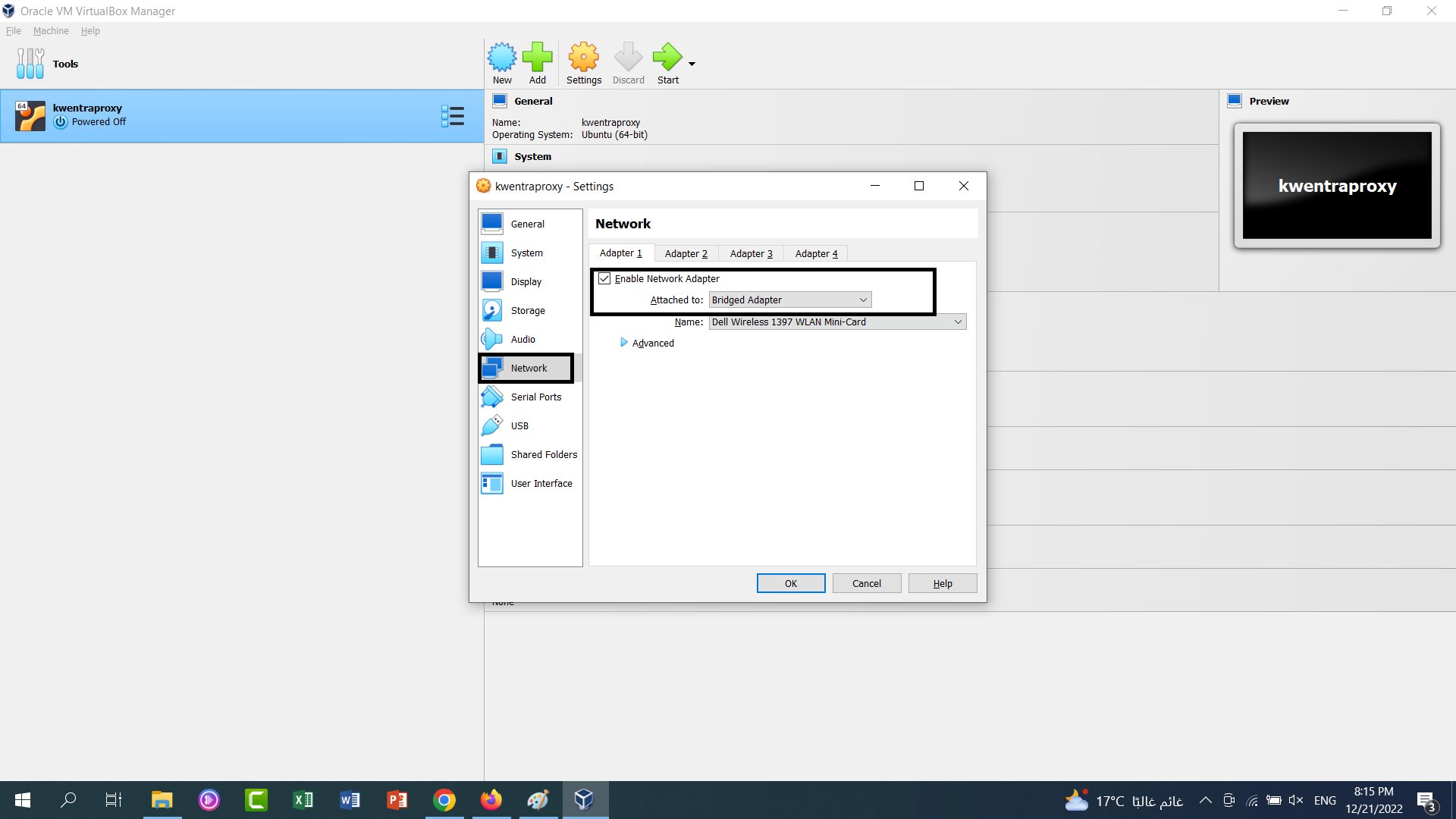The image size is (1456, 819).
Task: Open Camtasia green C taskbar icon
Action: coord(256,800)
